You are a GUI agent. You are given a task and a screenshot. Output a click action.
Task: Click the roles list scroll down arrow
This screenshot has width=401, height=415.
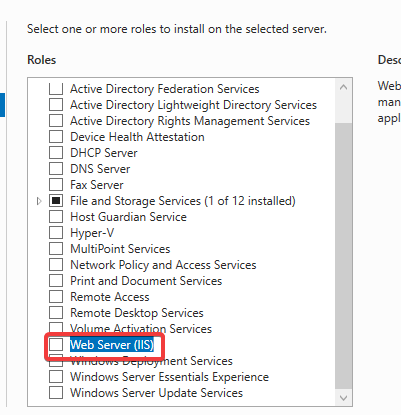343,398
